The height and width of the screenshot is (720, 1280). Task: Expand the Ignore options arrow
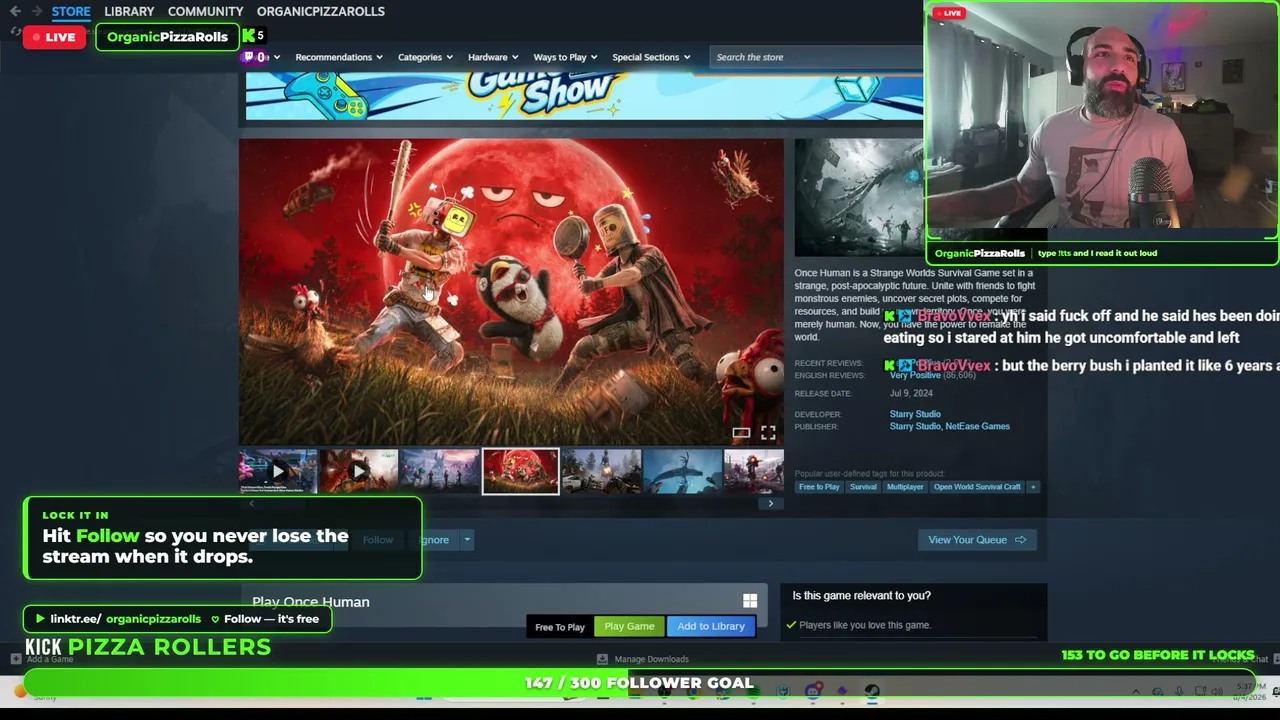(466, 540)
